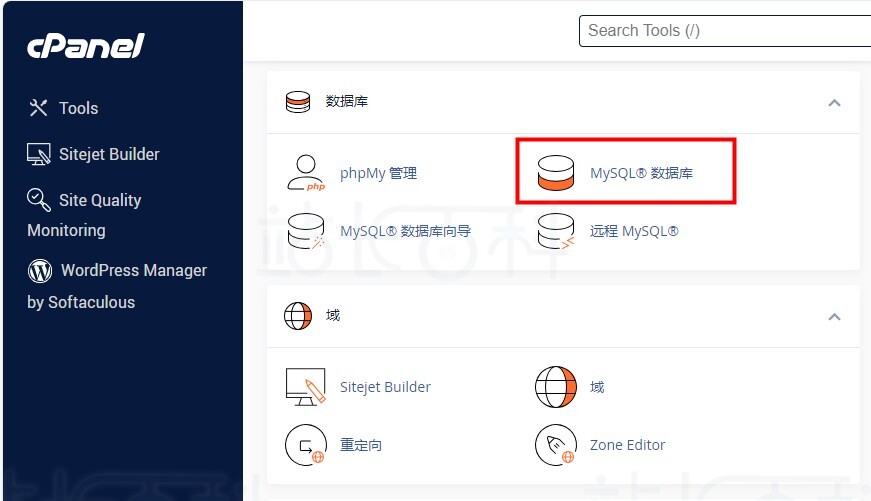This screenshot has width=871, height=501.
Task: Open Tools in the sidebar
Action: [79, 108]
